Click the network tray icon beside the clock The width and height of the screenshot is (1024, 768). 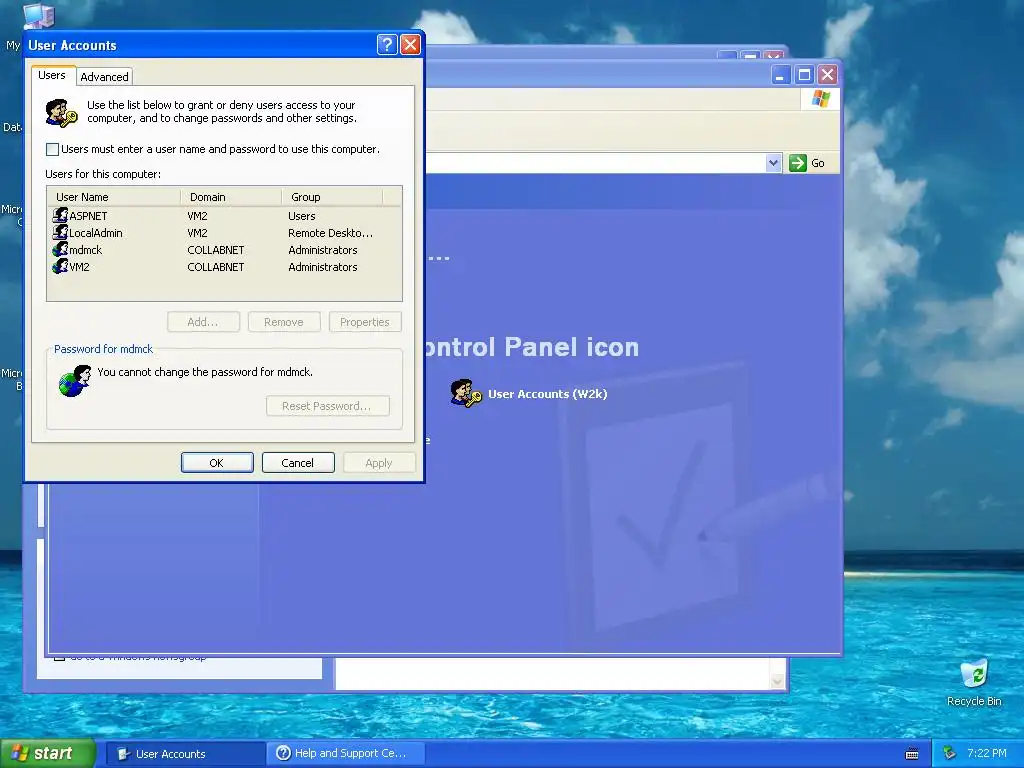[949, 753]
